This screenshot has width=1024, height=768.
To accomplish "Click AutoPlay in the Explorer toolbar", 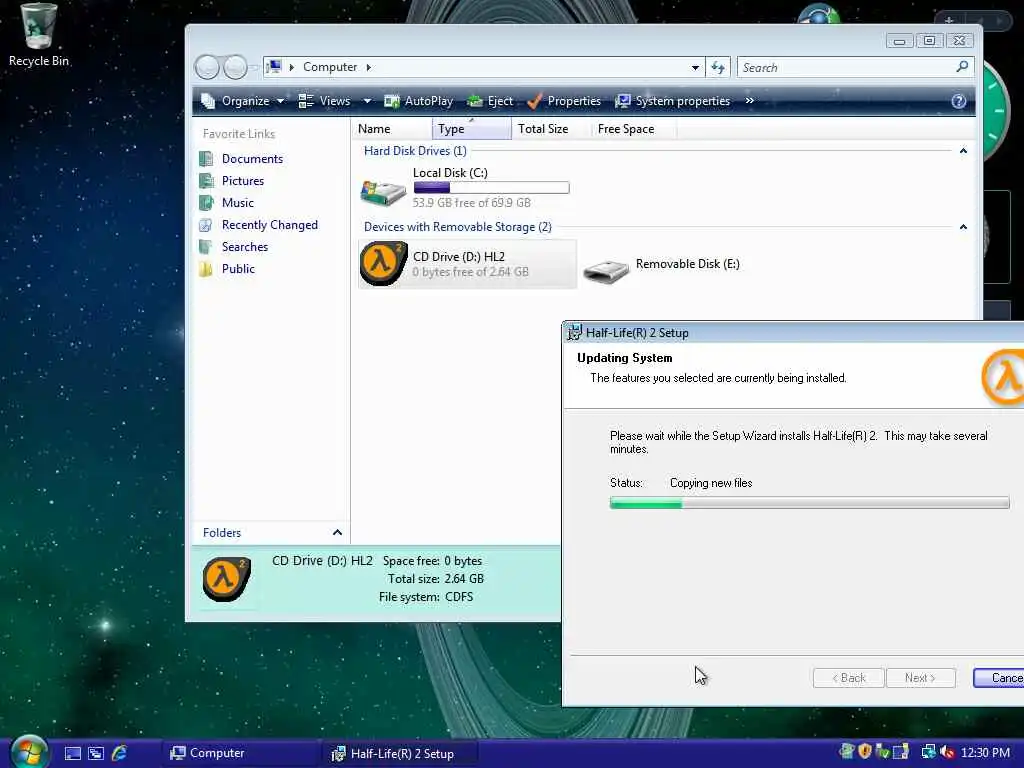I will click(x=419, y=101).
